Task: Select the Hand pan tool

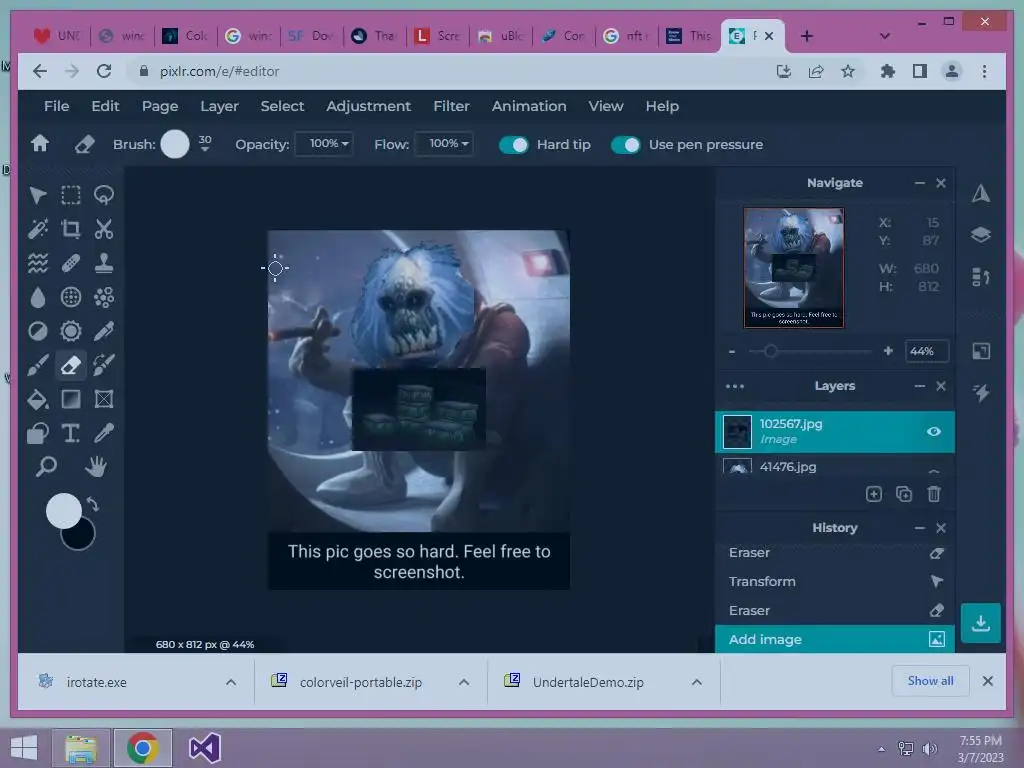Action: pos(96,467)
